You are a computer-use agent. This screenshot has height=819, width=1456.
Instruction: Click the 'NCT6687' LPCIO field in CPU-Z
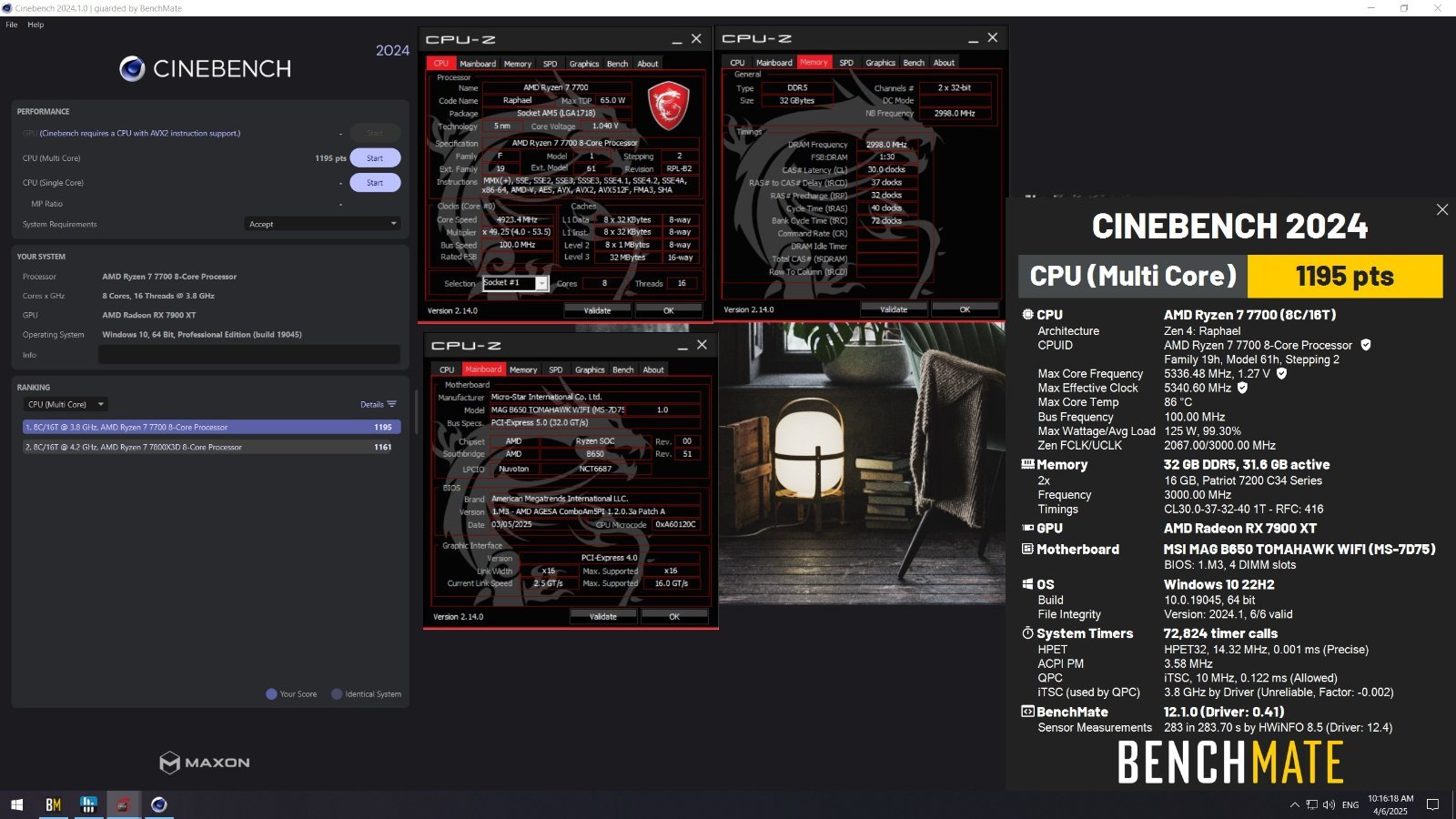(x=595, y=469)
